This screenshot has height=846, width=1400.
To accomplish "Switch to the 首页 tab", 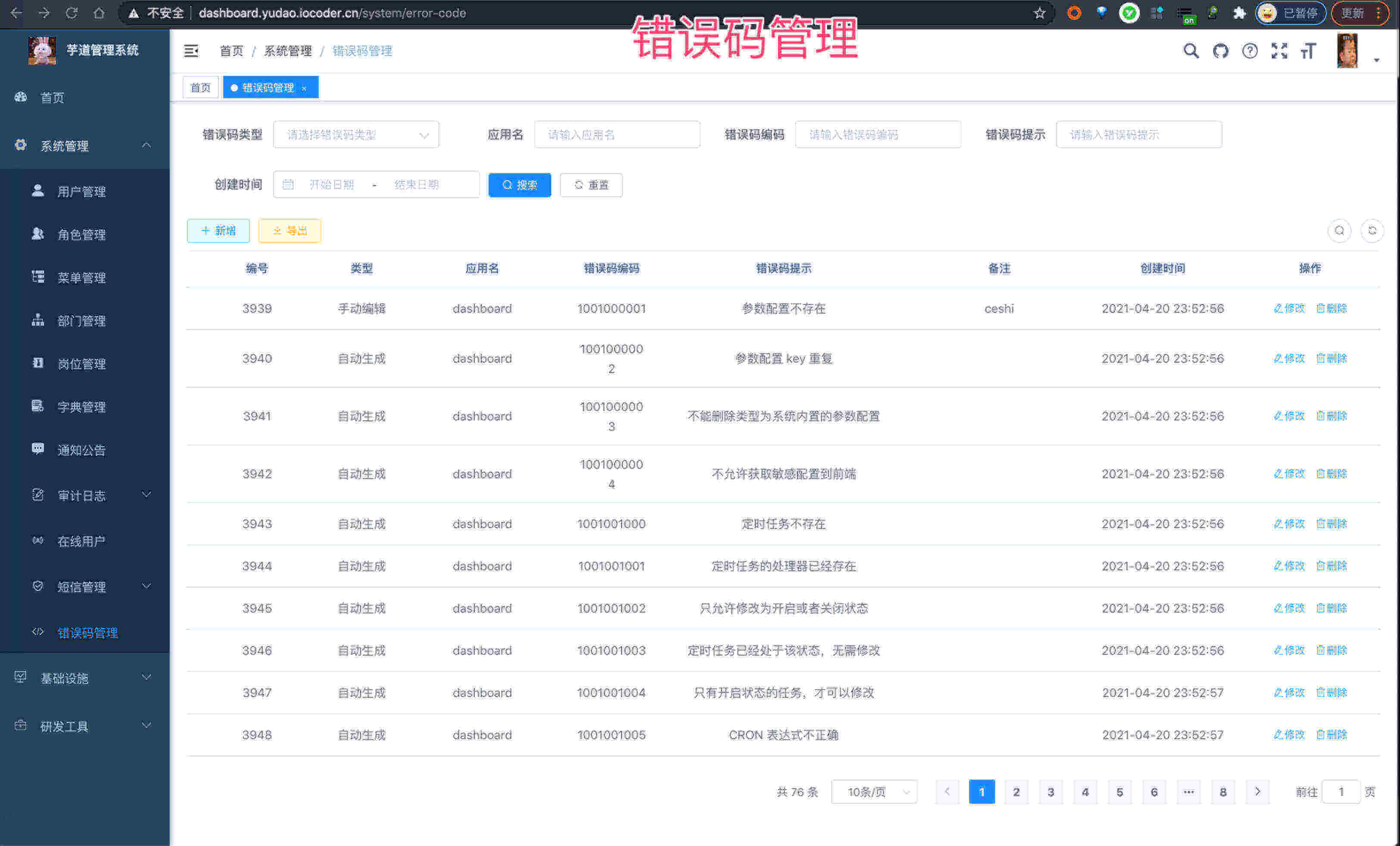I will (x=200, y=87).
